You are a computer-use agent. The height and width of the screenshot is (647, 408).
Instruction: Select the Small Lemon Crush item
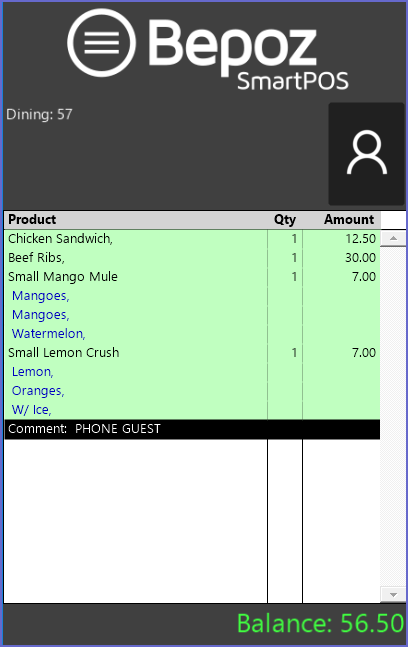[192, 352]
